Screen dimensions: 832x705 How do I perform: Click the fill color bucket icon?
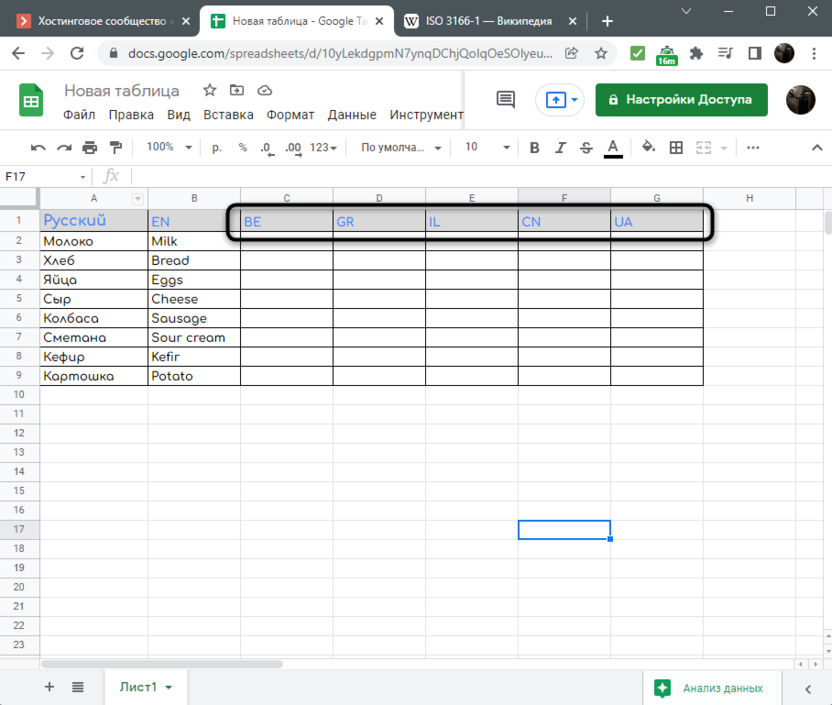648,148
